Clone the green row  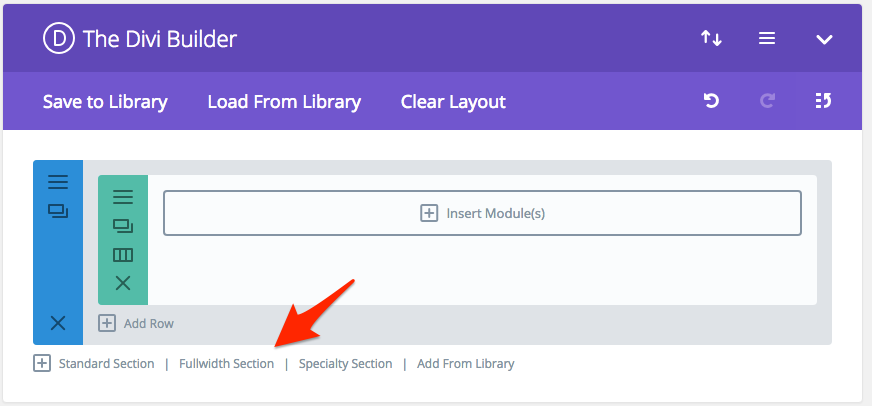(123, 226)
